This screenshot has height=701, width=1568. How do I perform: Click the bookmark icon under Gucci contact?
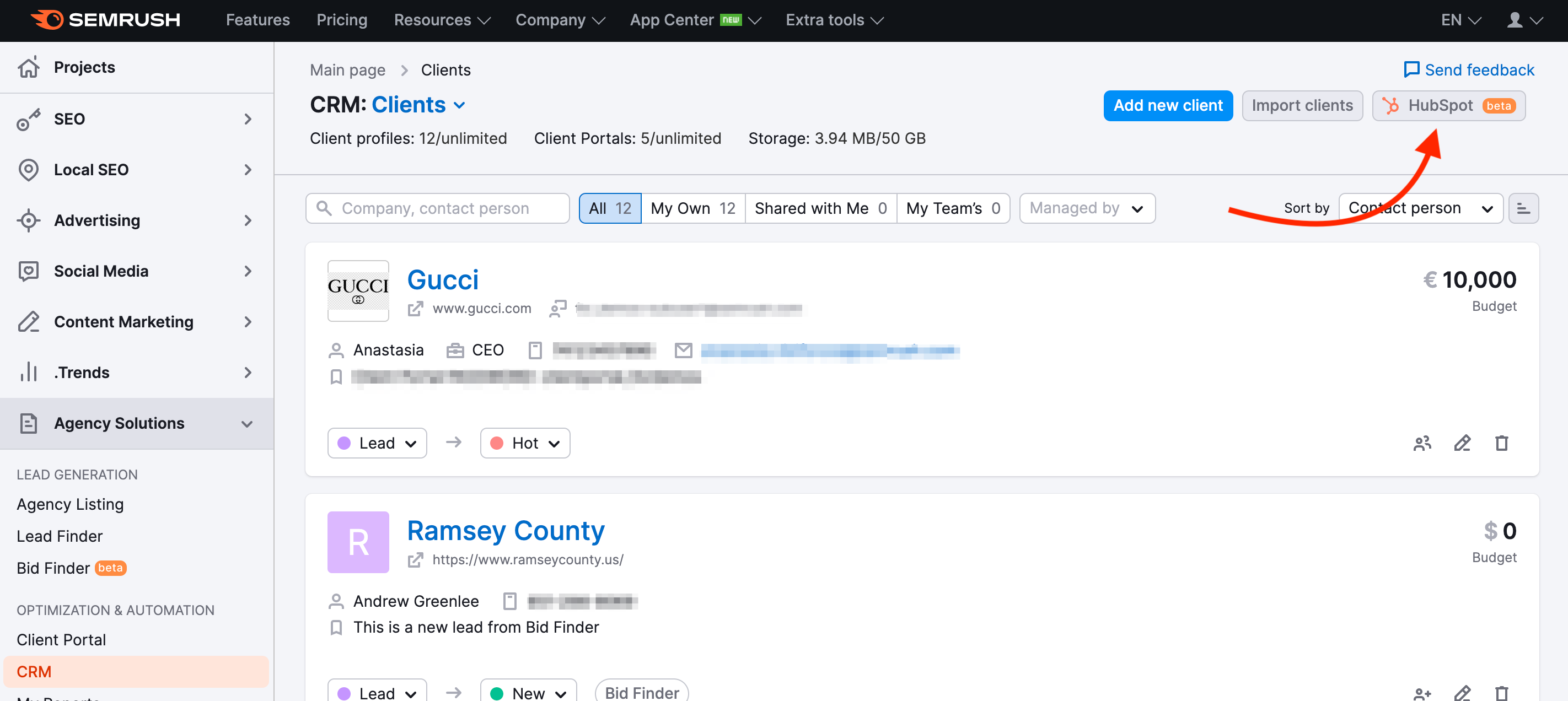(x=337, y=376)
